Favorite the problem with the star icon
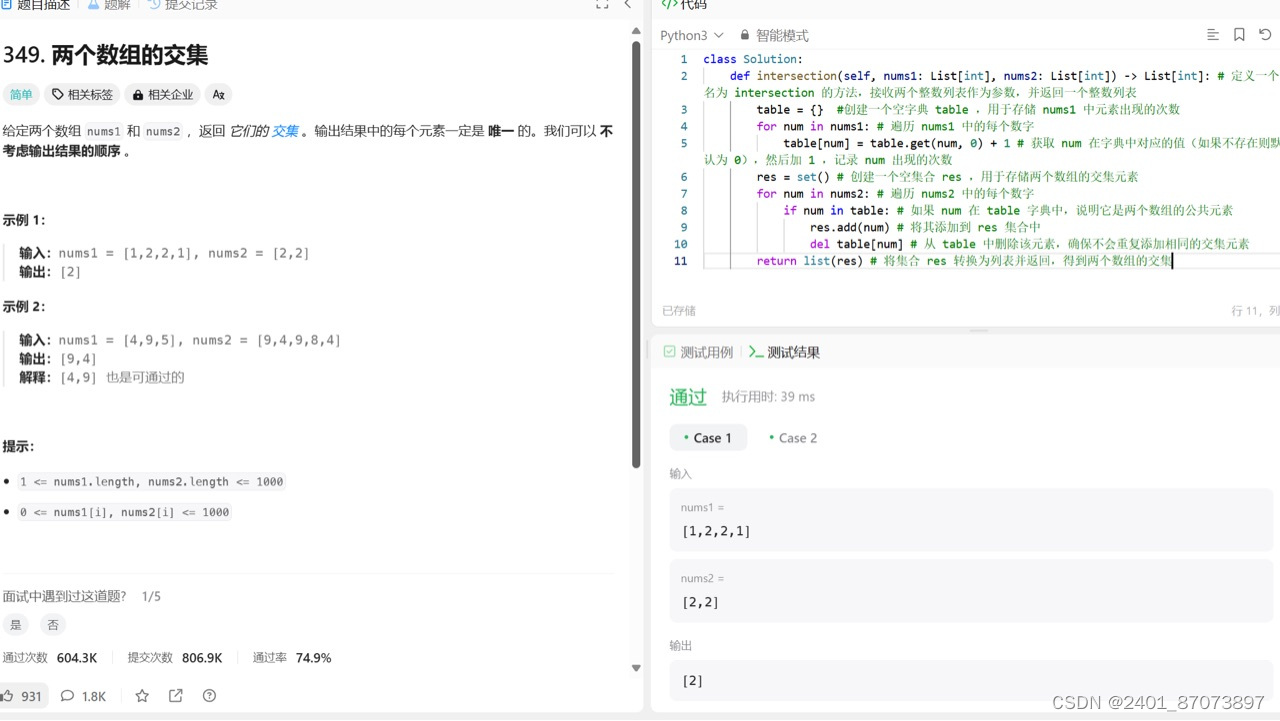The image size is (1280, 721). coord(142,696)
